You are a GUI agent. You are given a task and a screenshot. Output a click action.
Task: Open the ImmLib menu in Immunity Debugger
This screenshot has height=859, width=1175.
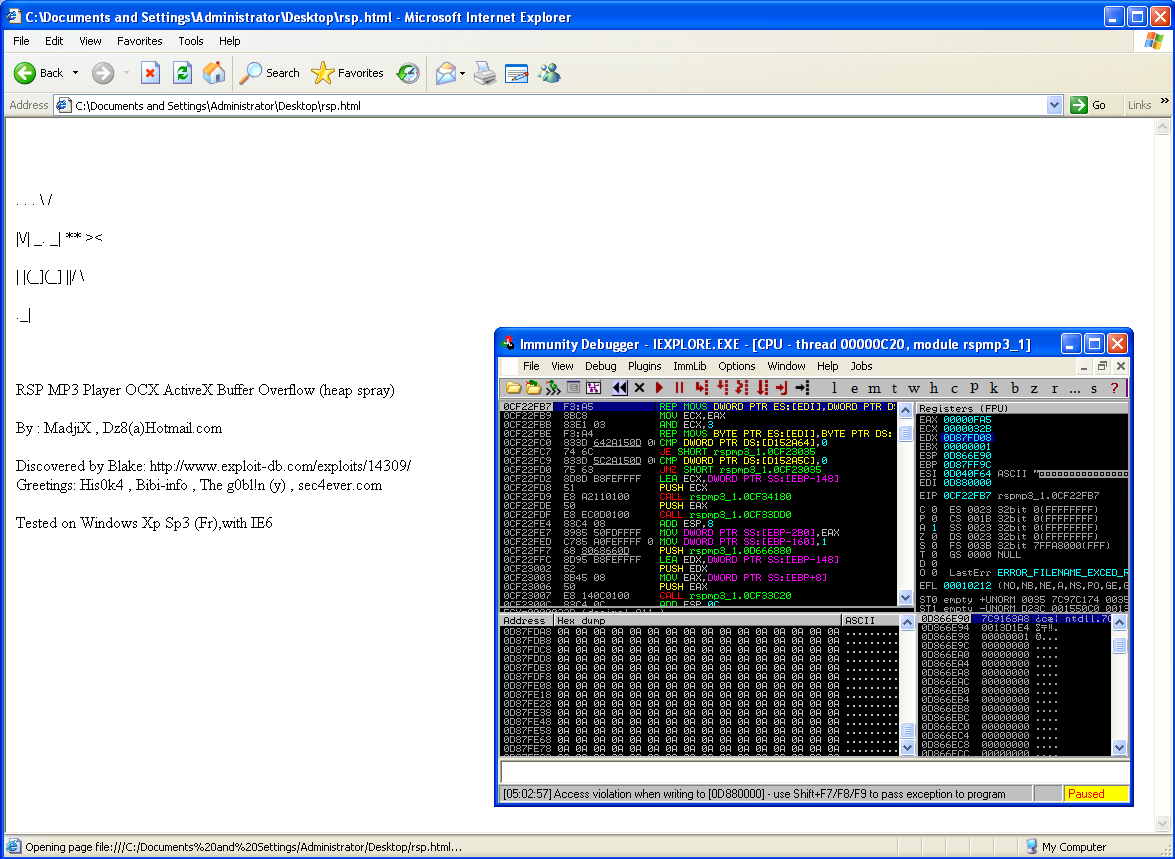(689, 366)
